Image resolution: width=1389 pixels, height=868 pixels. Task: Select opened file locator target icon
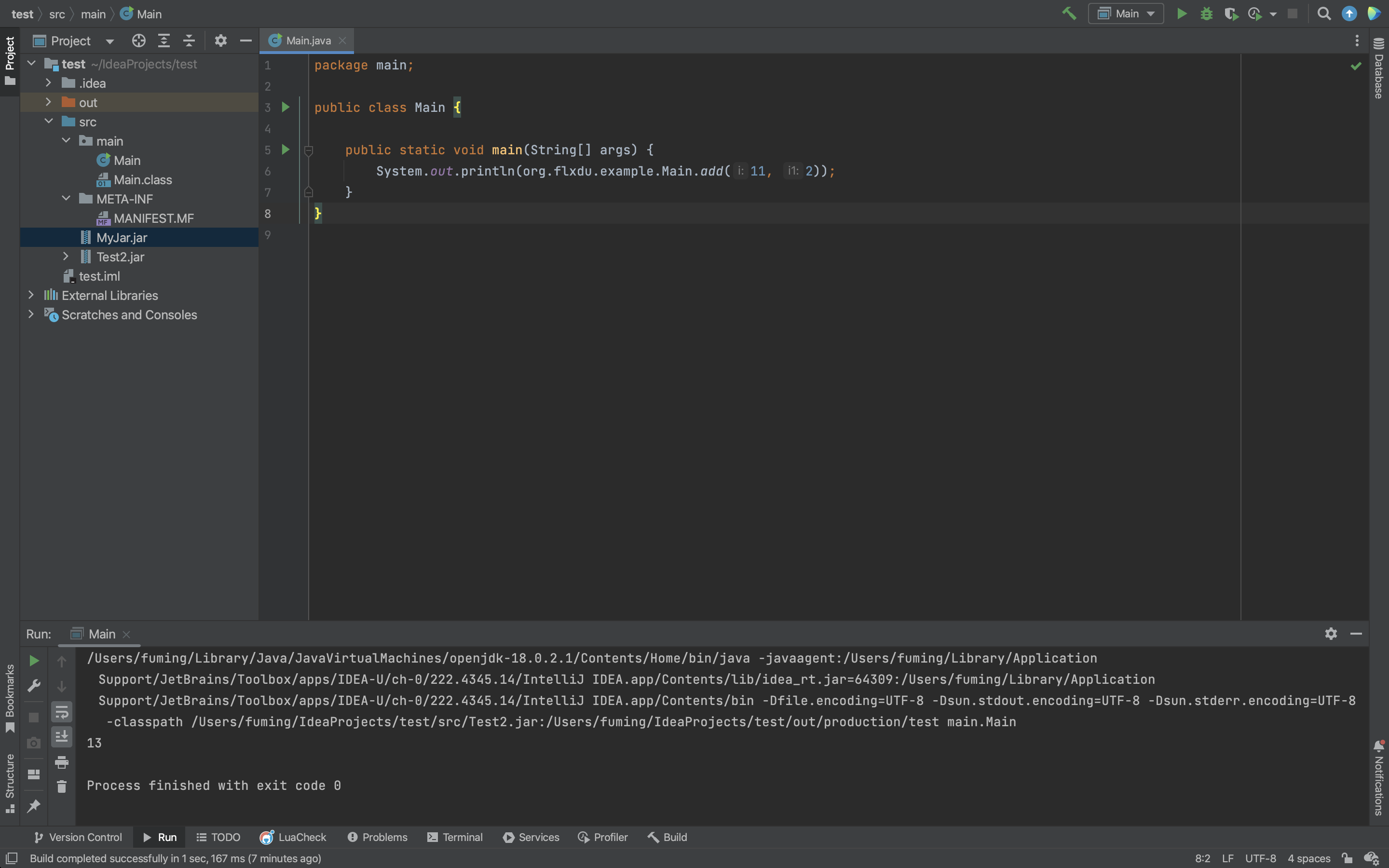coord(138,41)
